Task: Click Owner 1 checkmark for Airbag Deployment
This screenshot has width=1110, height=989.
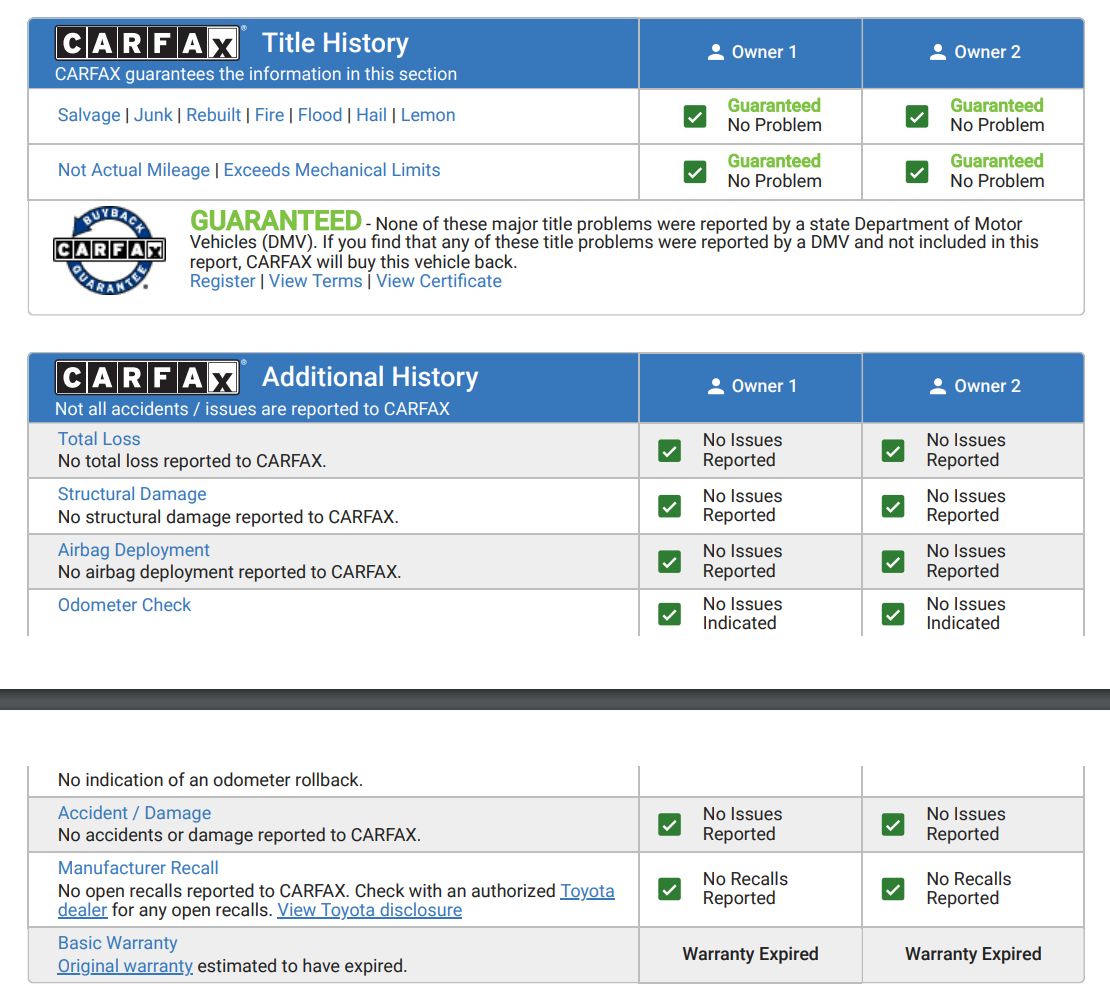Action: (670, 562)
